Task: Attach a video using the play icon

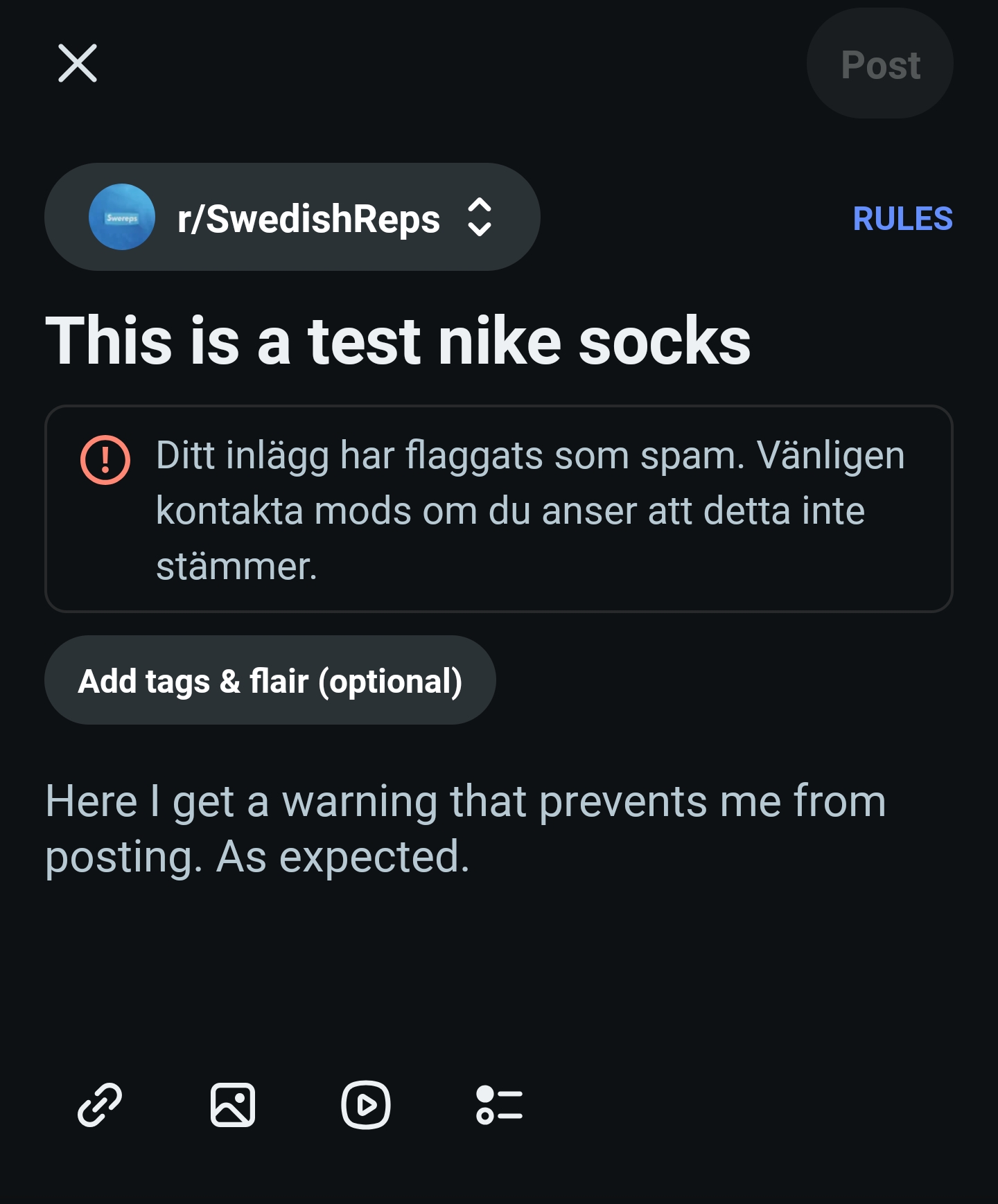Action: 366,1105
